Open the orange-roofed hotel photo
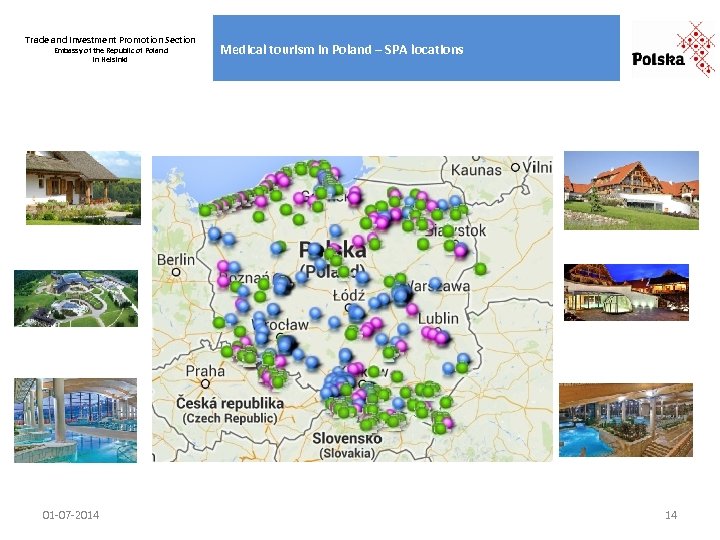Screen dimensions: 720x540 [631, 190]
